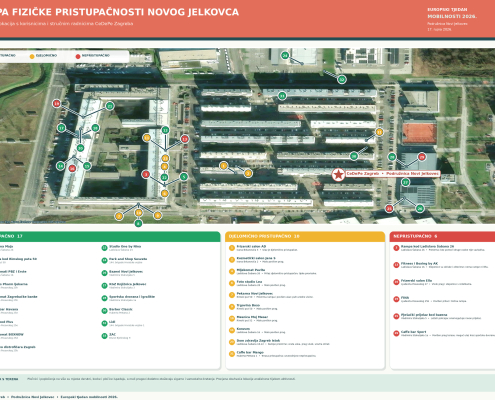Select red map marker 13
Viewport: 495px width, 400px height.
pyautogui.click(x=185, y=139)
